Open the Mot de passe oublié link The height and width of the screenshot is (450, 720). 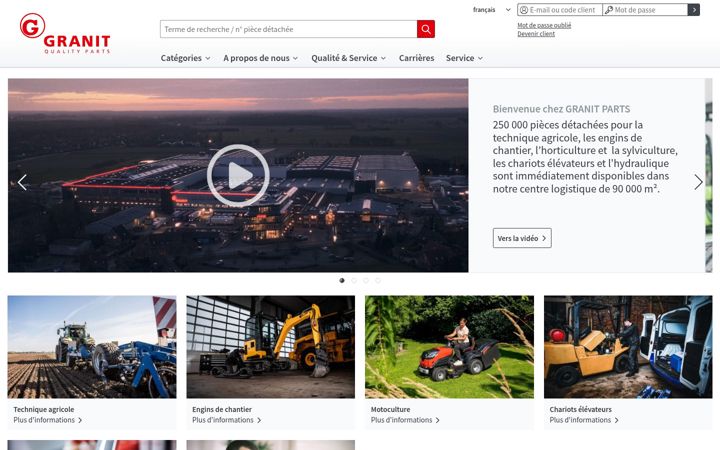[x=544, y=25]
